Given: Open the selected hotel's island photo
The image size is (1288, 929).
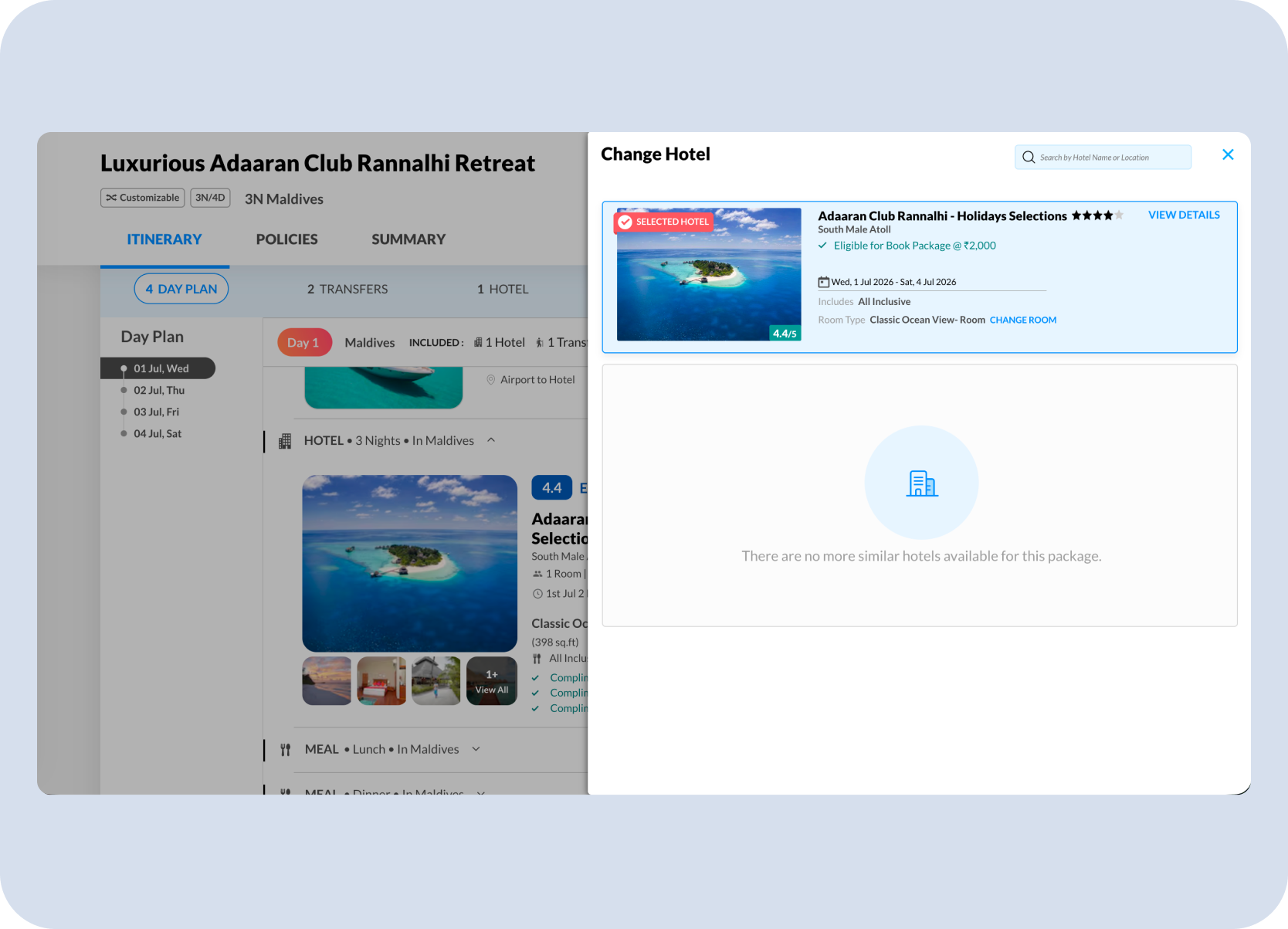Looking at the screenshot, I should point(709,274).
